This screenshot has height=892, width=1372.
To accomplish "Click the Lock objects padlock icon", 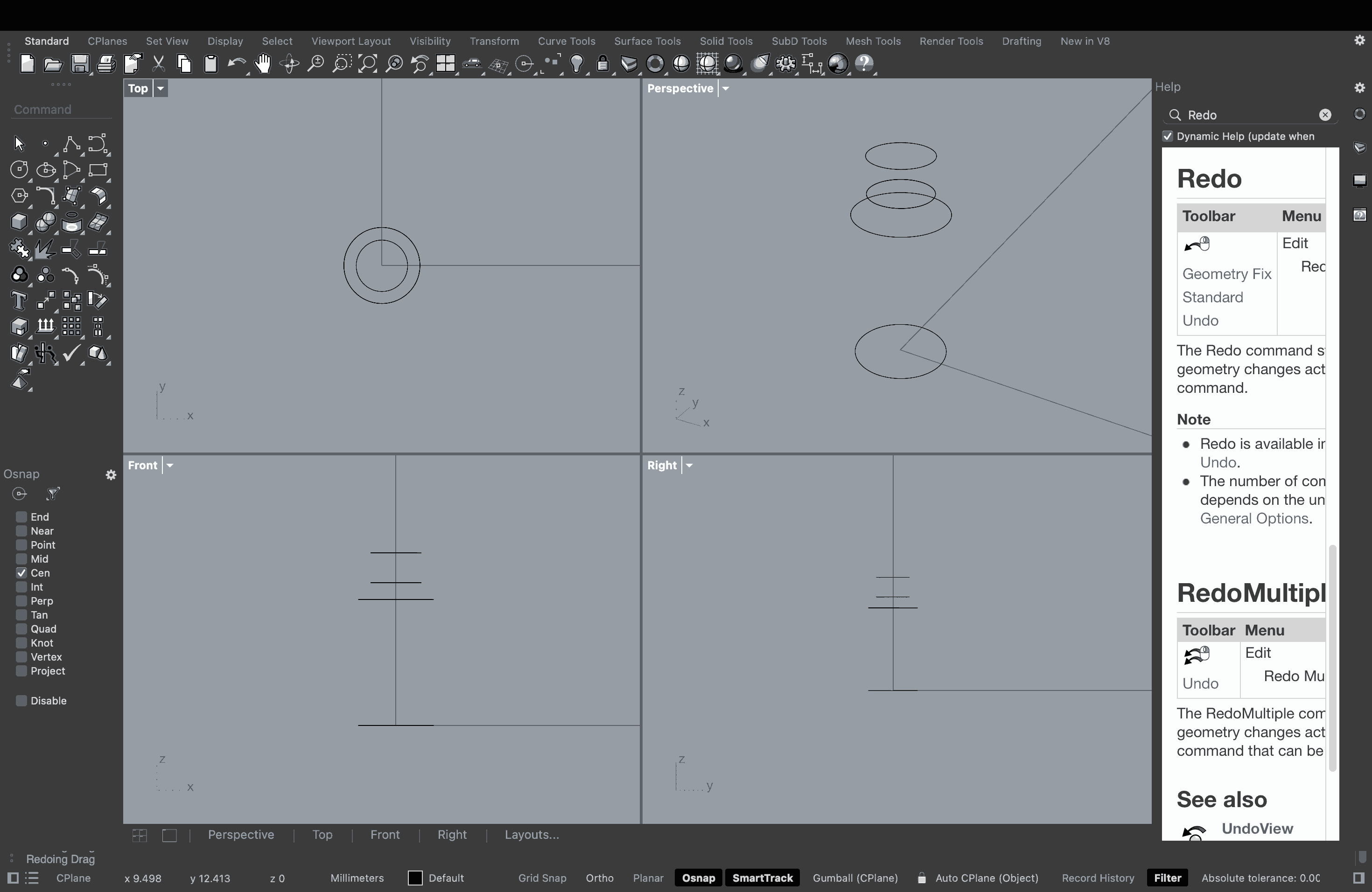I will click(603, 64).
